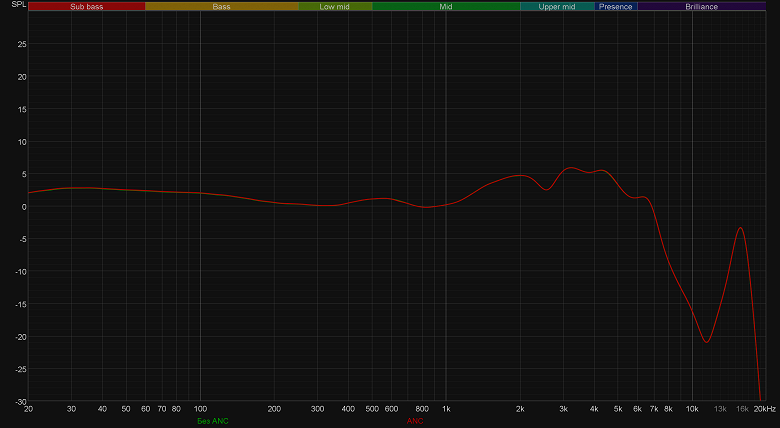This screenshot has width=780, height=428.
Task: Select the Upper mid band label
Action: click(x=557, y=6)
